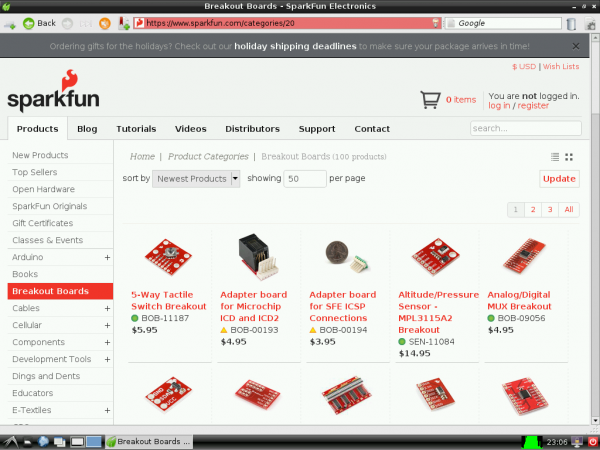Expand the Cellular category plus sign
Image resolution: width=600 pixels, height=450 pixels.
tap(108, 325)
